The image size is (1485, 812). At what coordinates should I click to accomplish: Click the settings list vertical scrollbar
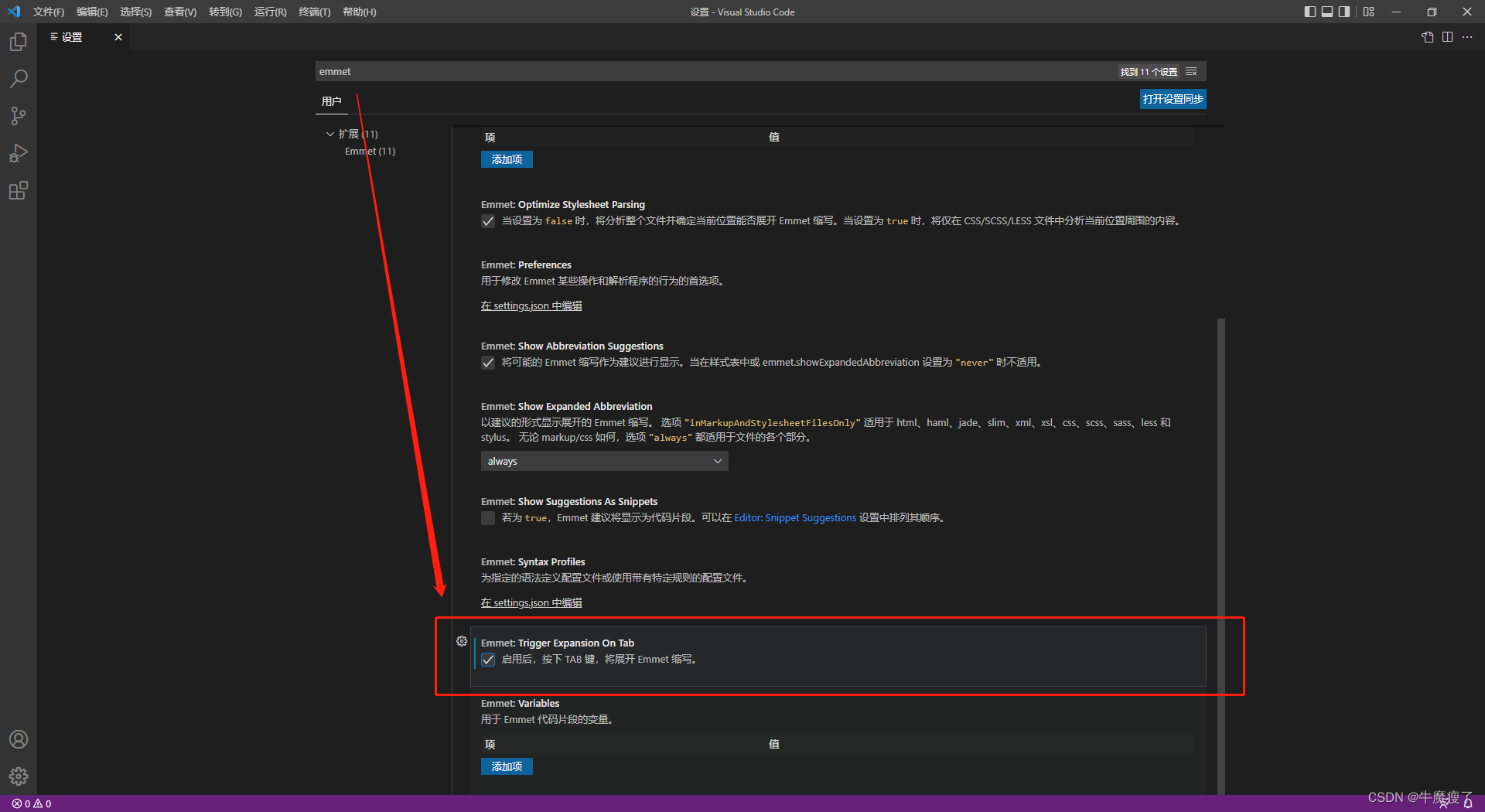1220,556
